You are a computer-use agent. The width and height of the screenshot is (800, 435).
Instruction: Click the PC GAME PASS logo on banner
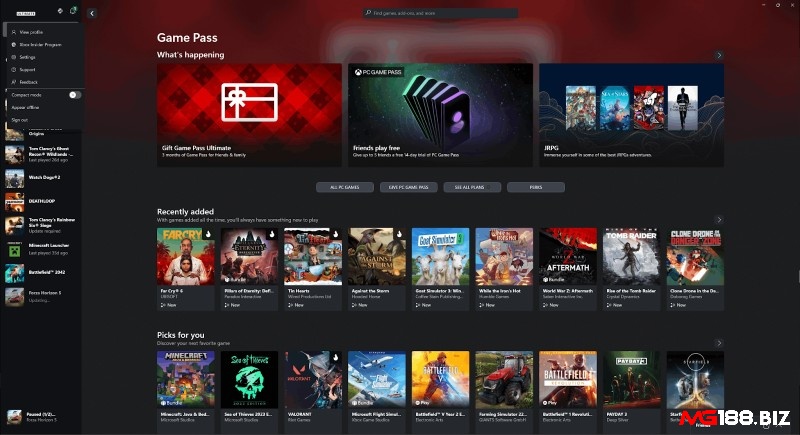pos(378,72)
